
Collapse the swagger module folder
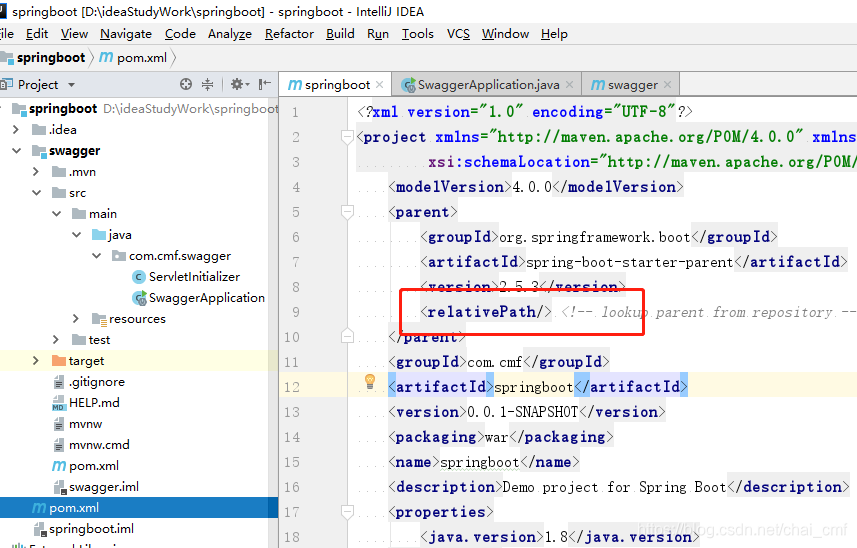point(16,151)
